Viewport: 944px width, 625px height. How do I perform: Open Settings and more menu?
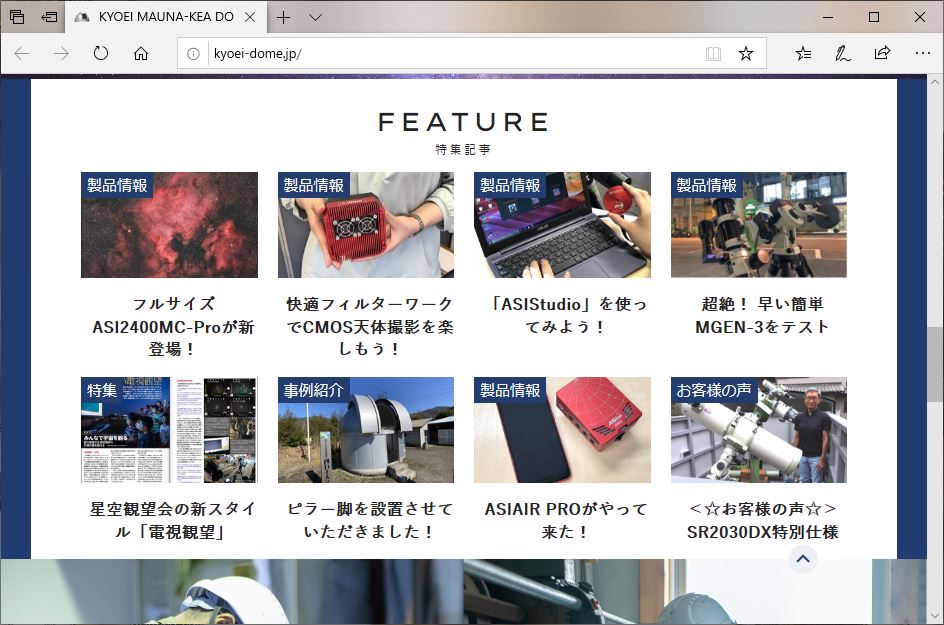coord(922,54)
